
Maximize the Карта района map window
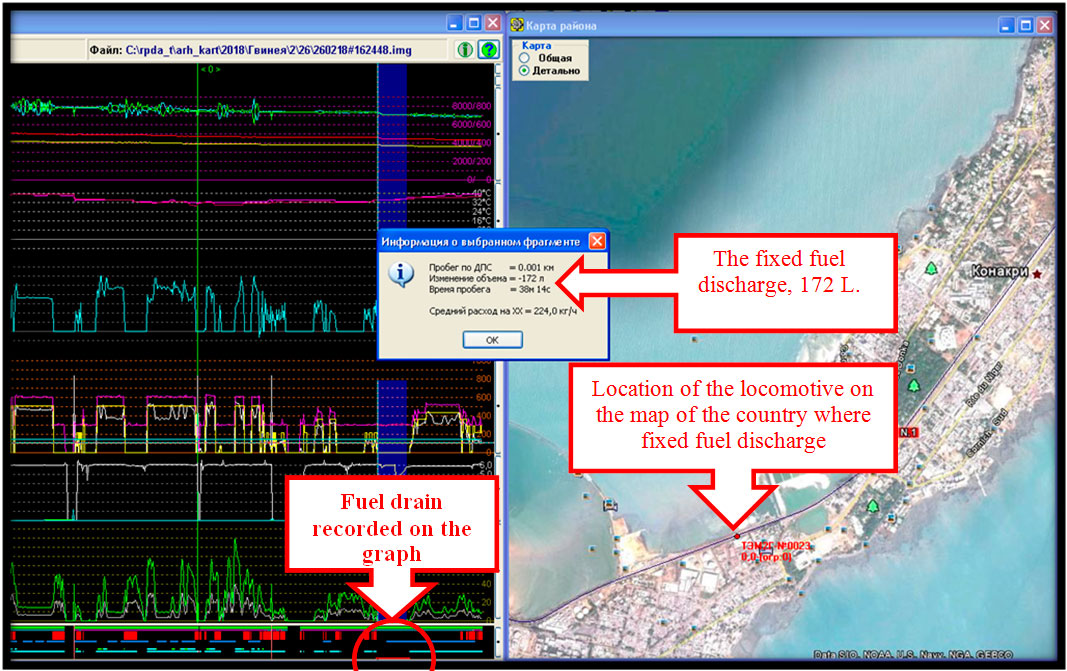tap(1027, 24)
